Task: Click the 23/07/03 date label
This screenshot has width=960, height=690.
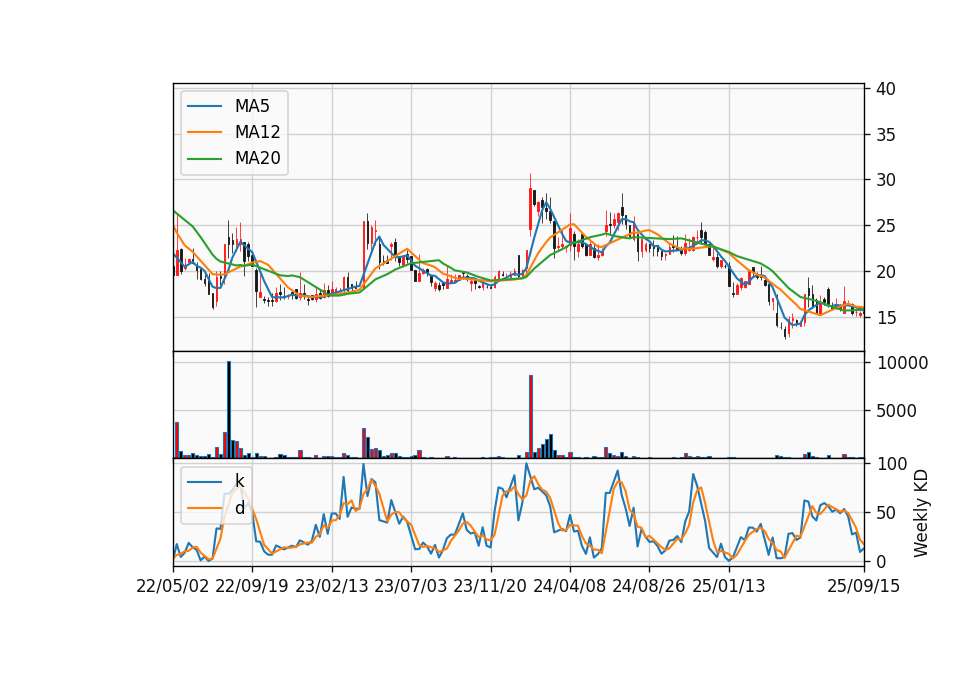Action: point(411,586)
